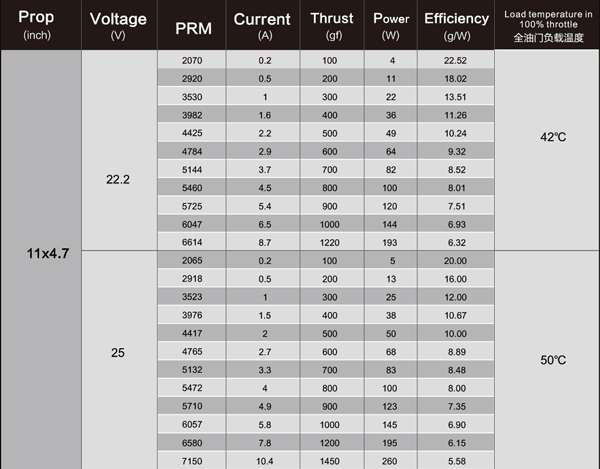Click the 42°C load temperature cell
Screen dimensions: 600x469
point(546,137)
